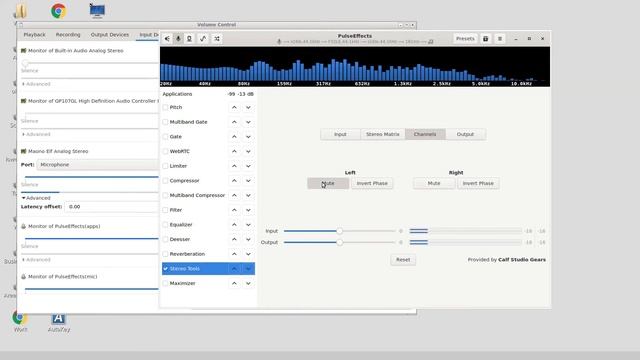Screen dimensions: 640x360
Task: Reset Stereo Tools settings
Action: pos(403,260)
